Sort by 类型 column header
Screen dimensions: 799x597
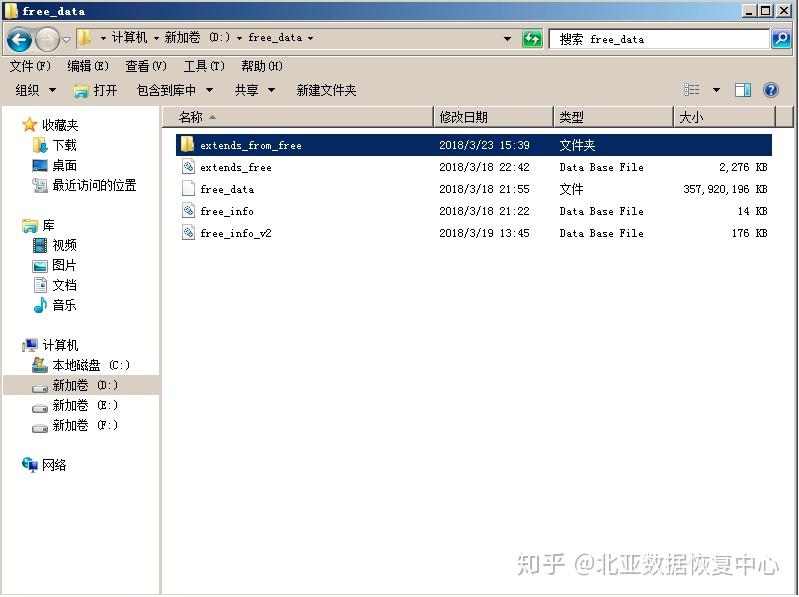(x=613, y=117)
